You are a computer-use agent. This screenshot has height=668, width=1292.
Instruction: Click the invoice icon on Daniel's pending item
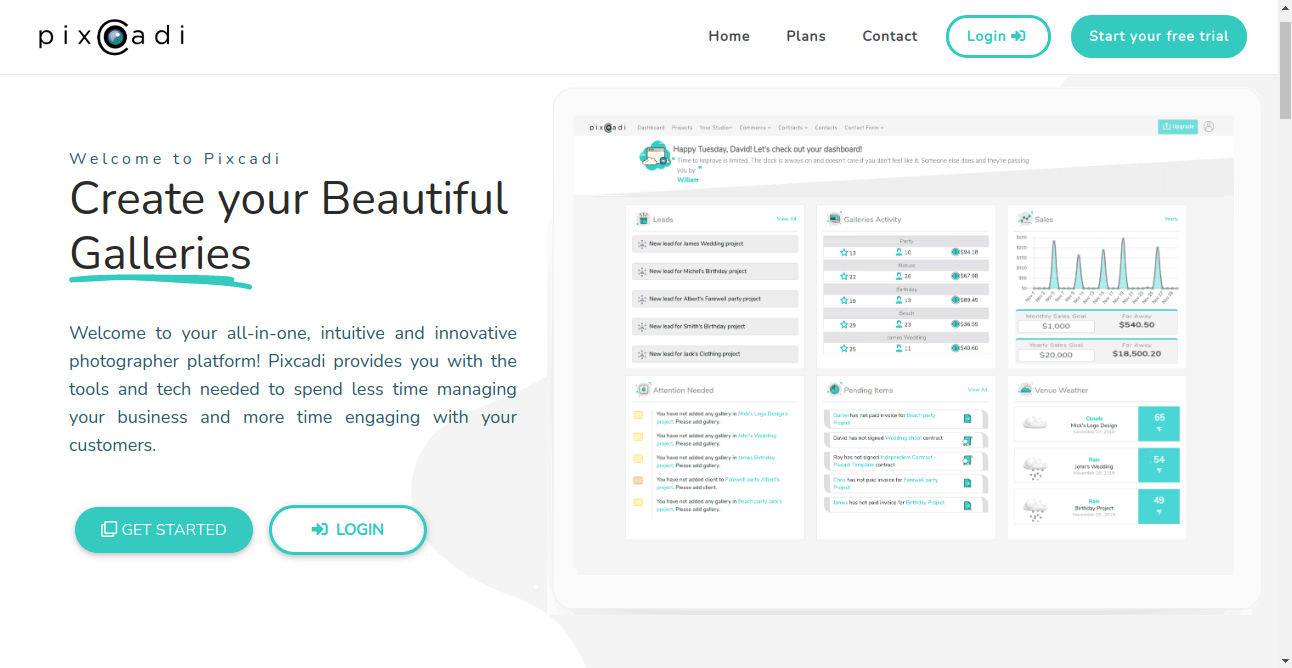967,419
